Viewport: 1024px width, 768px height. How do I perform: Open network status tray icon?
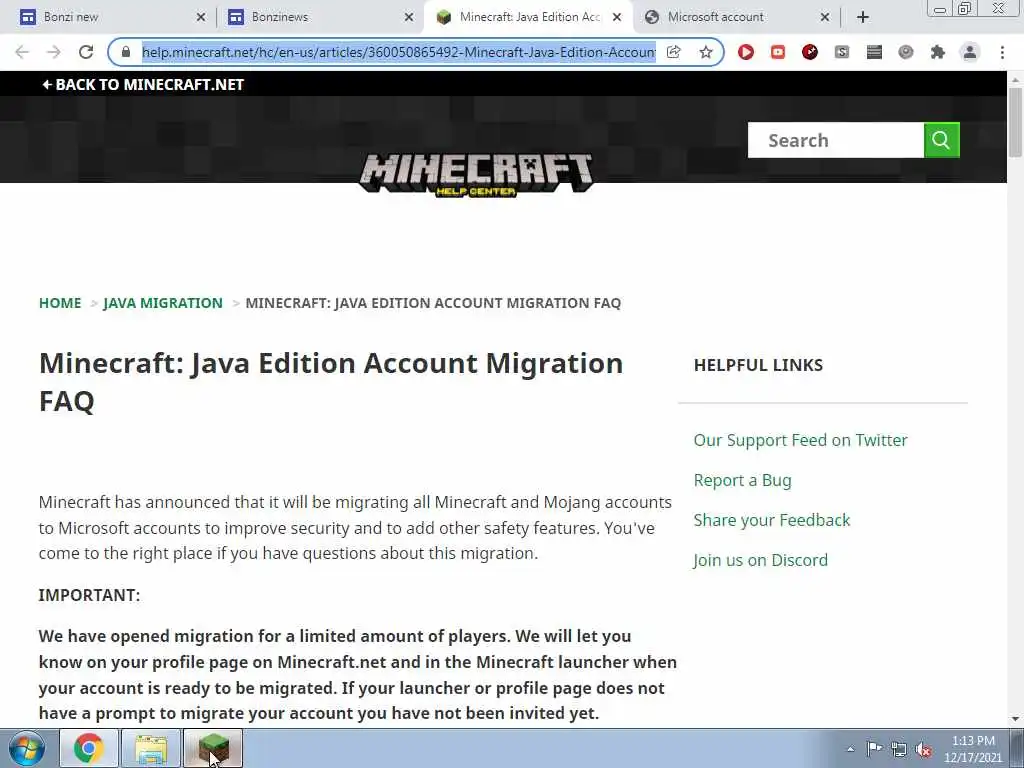pyautogui.click(x=899, y=749)
